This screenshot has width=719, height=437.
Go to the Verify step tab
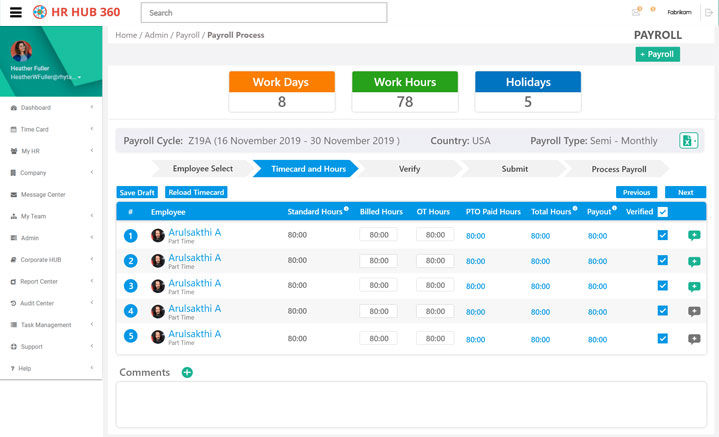pos(409,169)
